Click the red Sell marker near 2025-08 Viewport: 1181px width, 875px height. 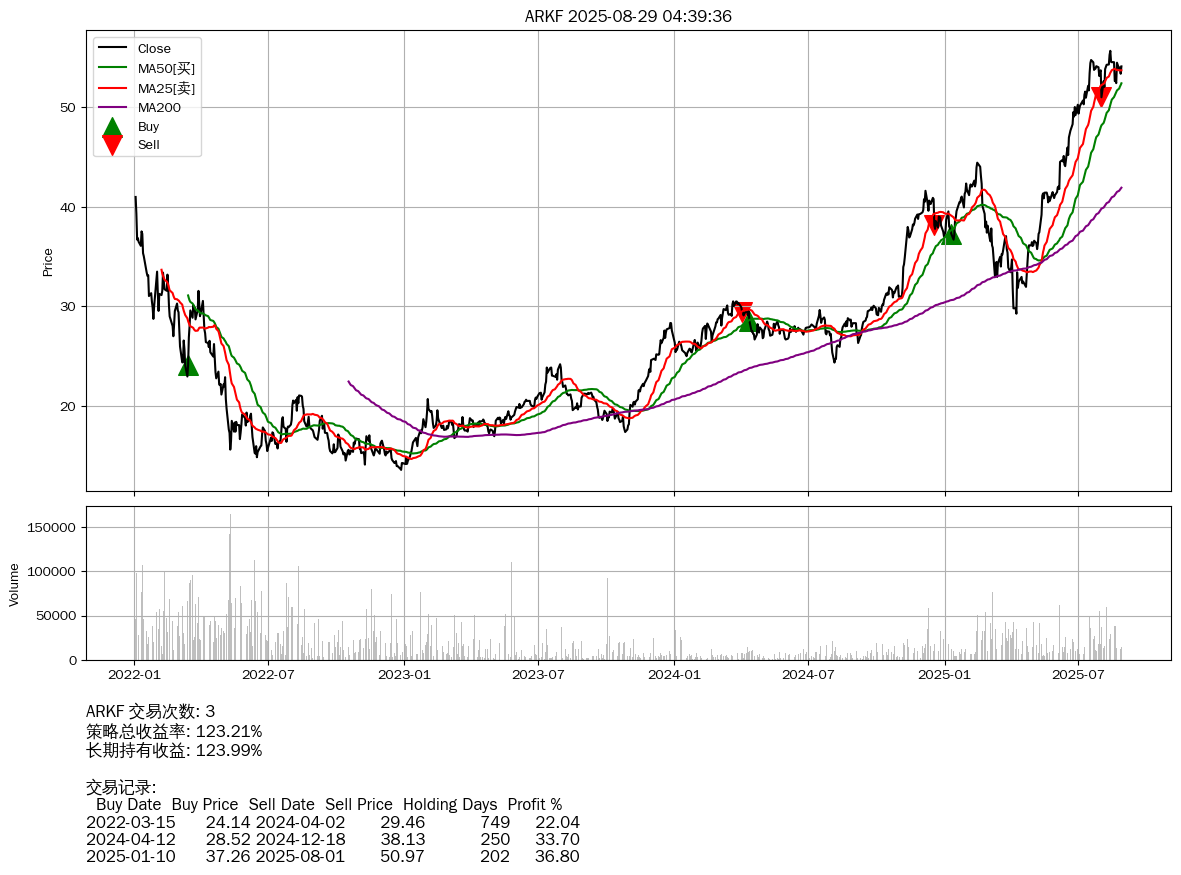coord(1101,96)
